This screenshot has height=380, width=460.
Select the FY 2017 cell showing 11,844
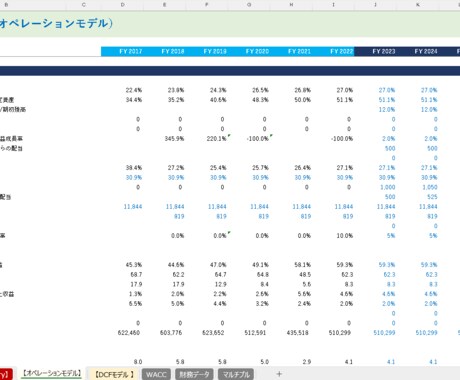(133, 207)
